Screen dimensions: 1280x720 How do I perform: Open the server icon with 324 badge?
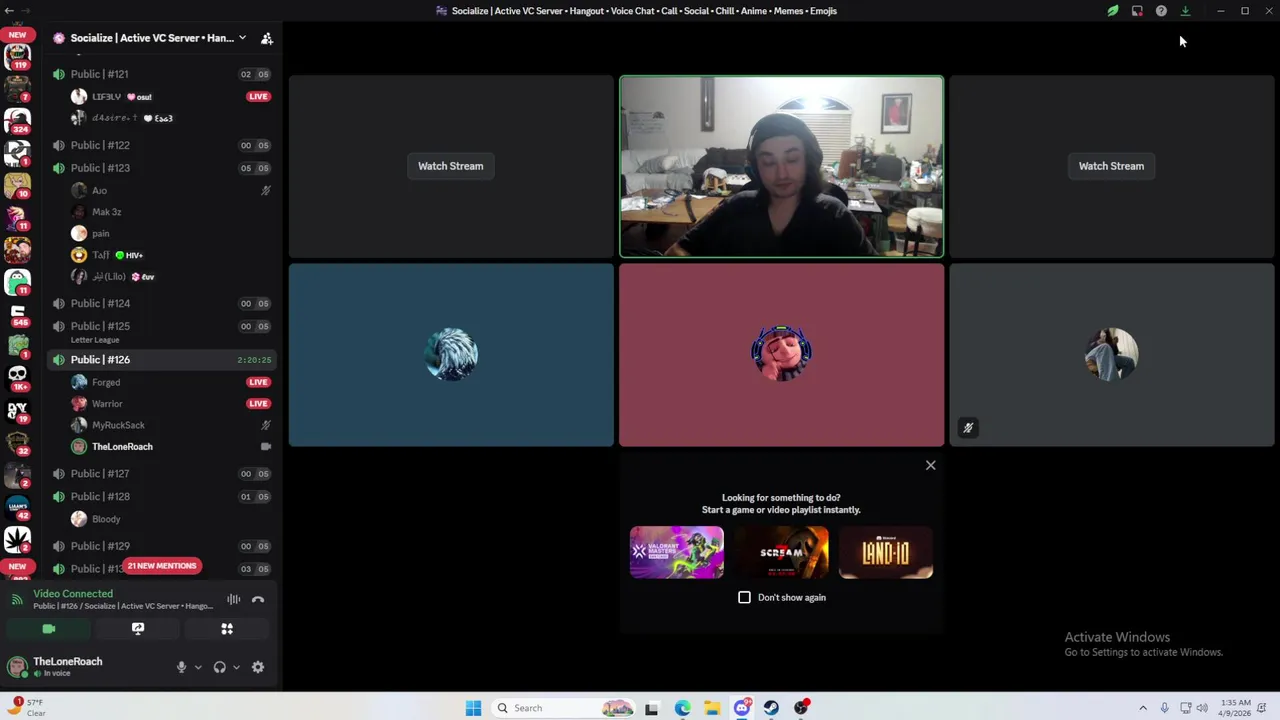click(x=17, y=121)
